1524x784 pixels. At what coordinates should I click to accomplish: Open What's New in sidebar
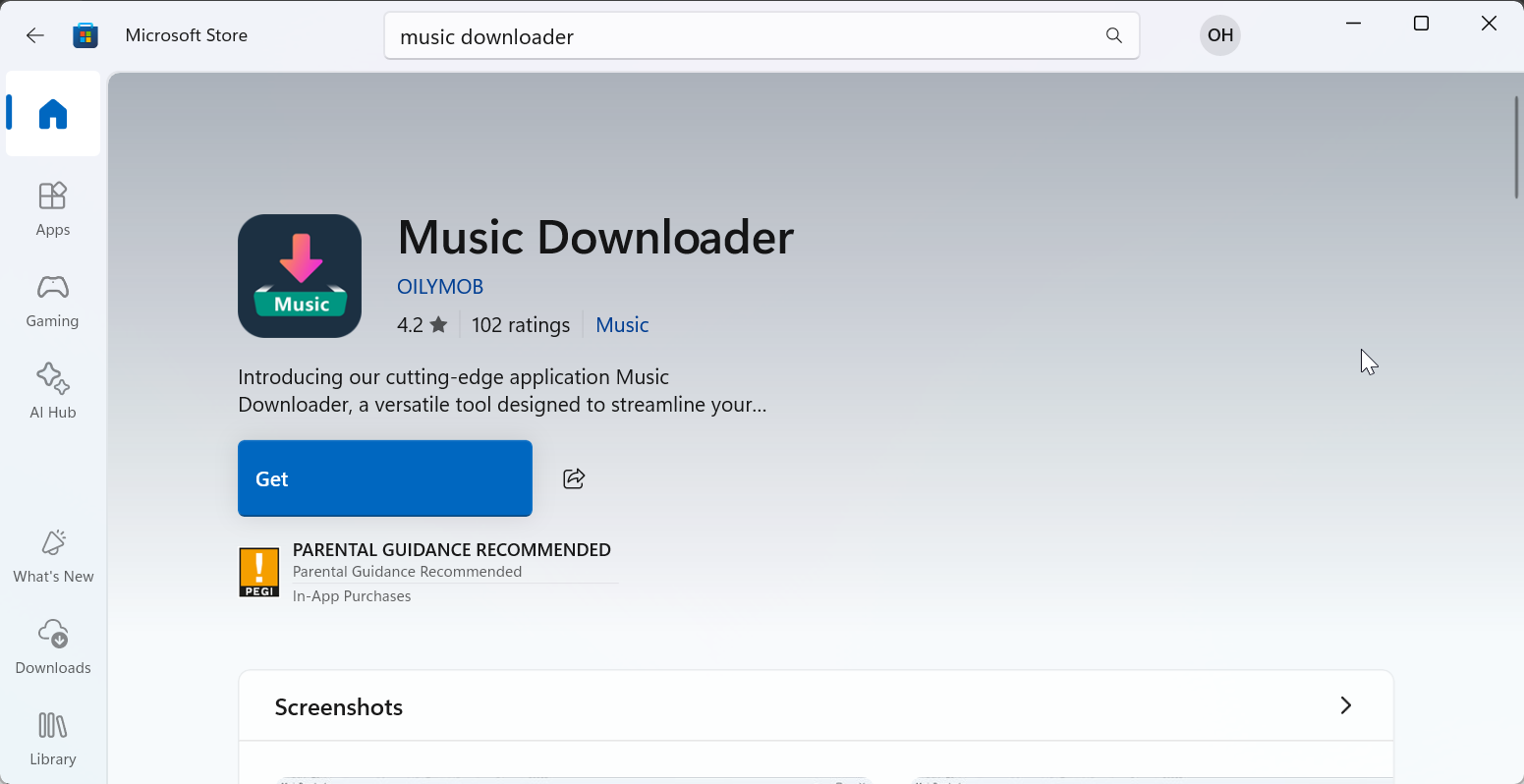(53, 555)
